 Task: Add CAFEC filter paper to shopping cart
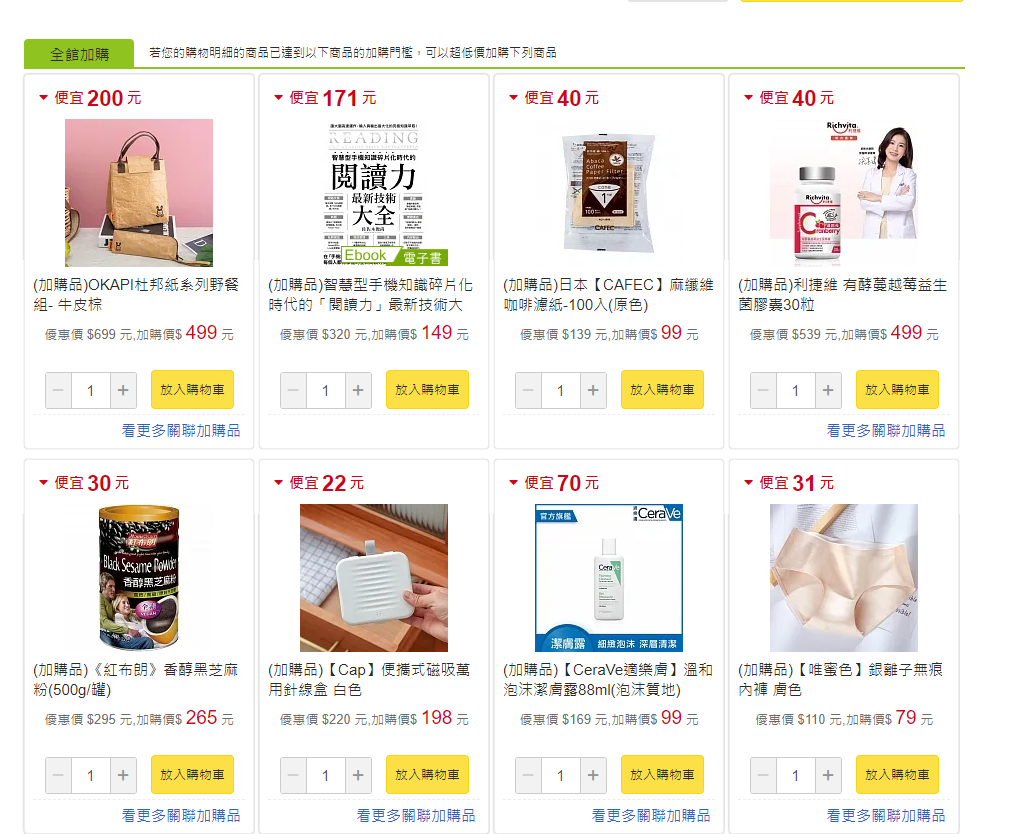click(x=662, y=389)
